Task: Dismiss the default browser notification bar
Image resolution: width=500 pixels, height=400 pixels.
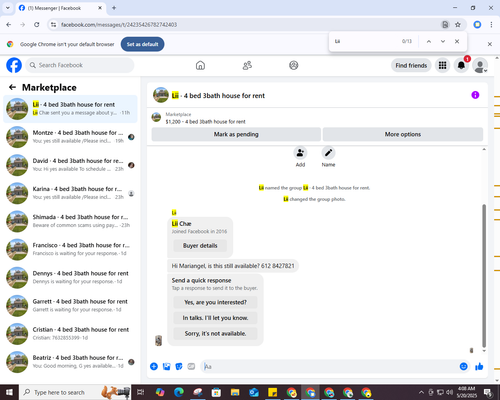Action: (x=490, y=44)
